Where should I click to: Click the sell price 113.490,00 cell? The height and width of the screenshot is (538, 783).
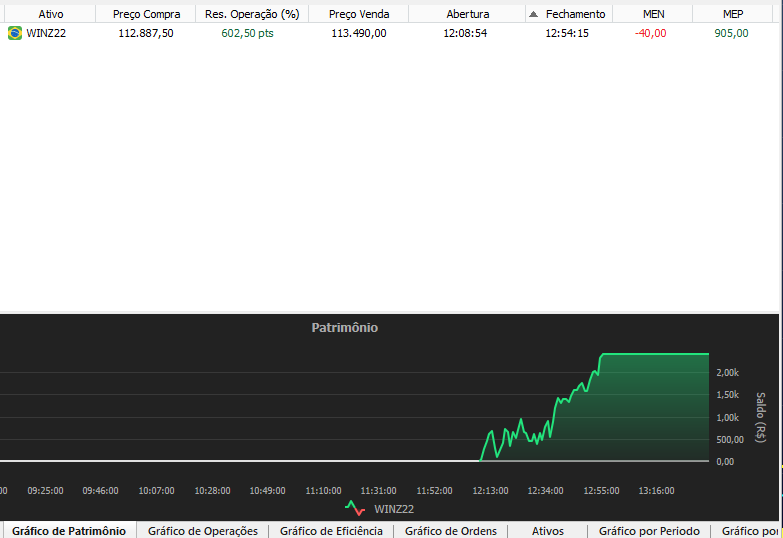click(359, 33)
